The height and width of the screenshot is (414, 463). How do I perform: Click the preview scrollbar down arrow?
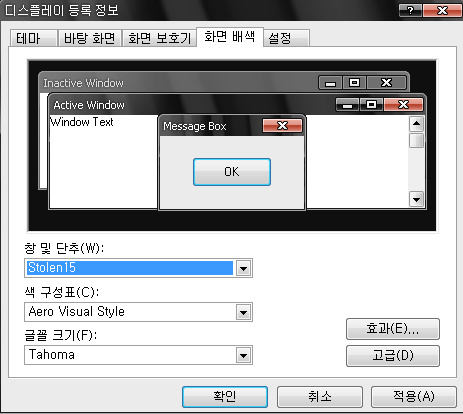(416, 200)
